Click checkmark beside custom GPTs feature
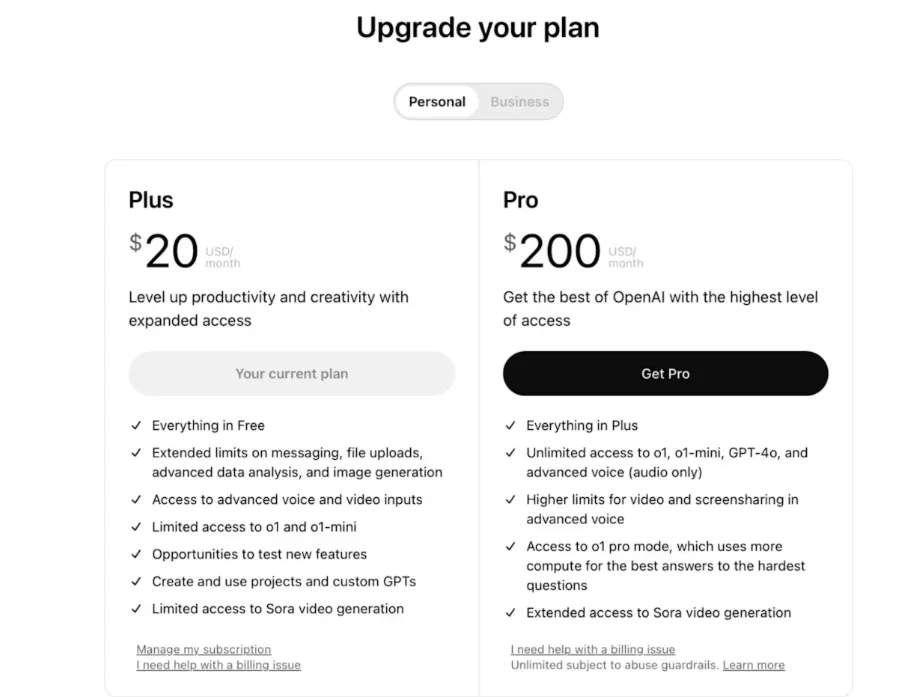Screen dimensions: 906x697 136,581
